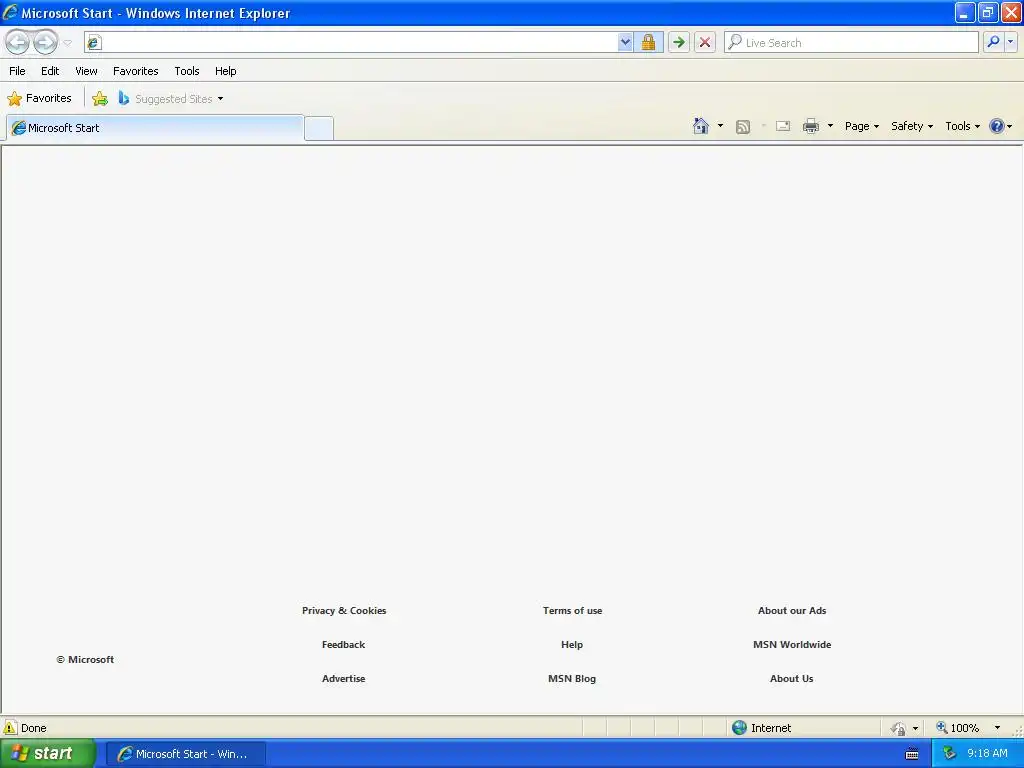Click the red Stop button

[x=705, y=42]
